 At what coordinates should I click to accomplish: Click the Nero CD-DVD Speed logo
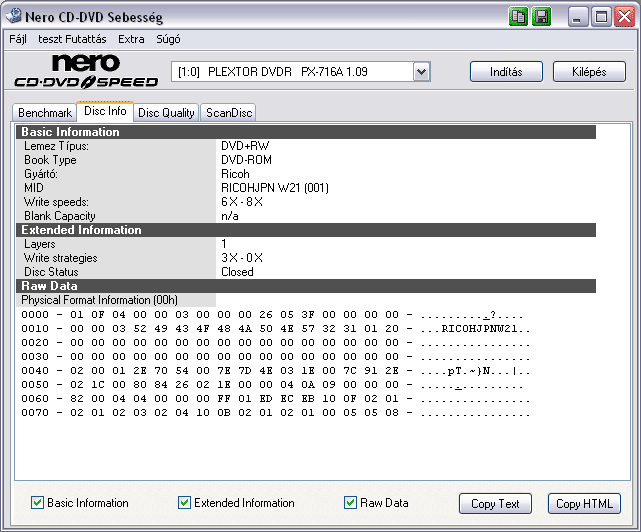tap(86, 72)
